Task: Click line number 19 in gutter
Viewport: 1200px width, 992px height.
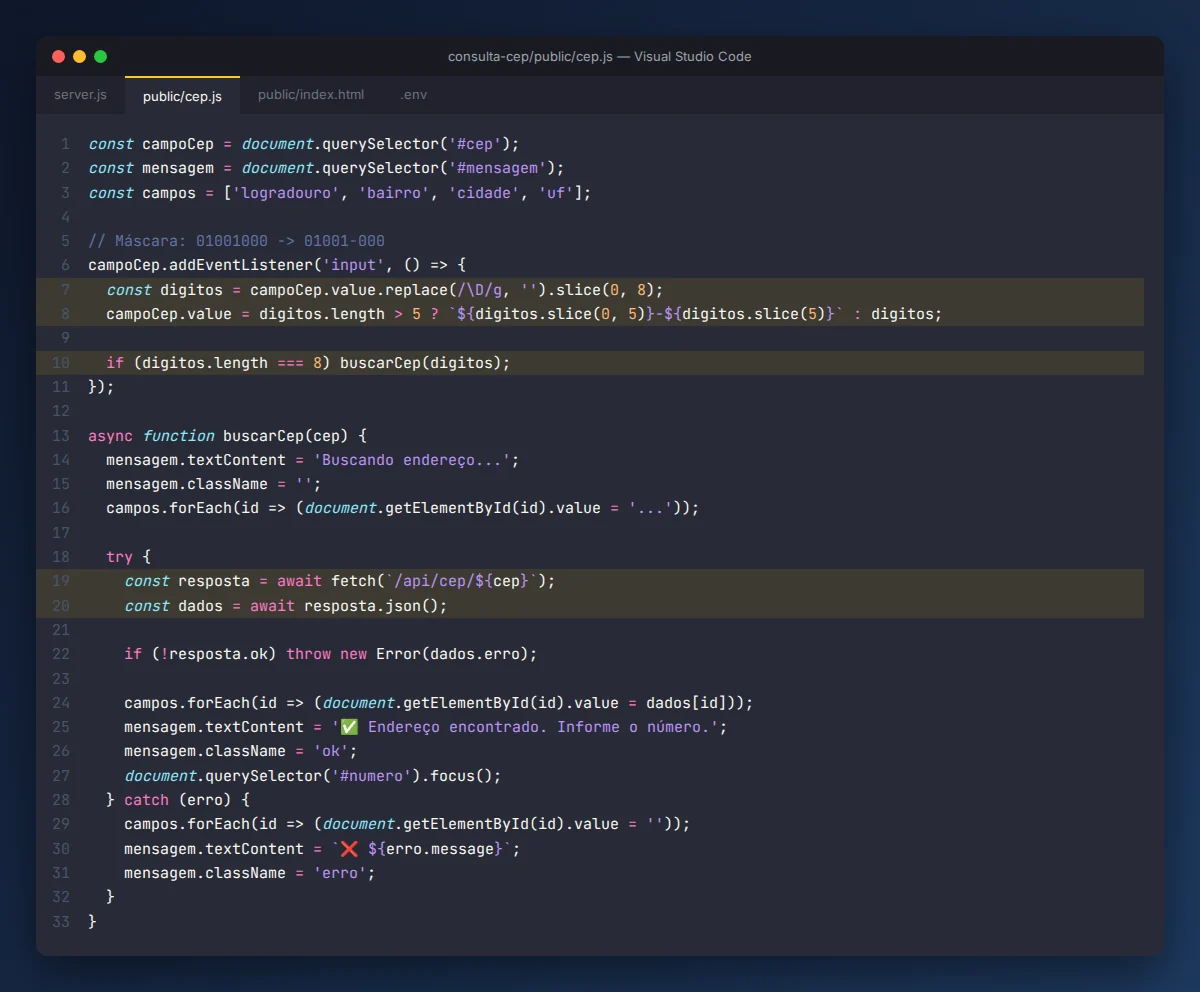Action: point(61,582)
